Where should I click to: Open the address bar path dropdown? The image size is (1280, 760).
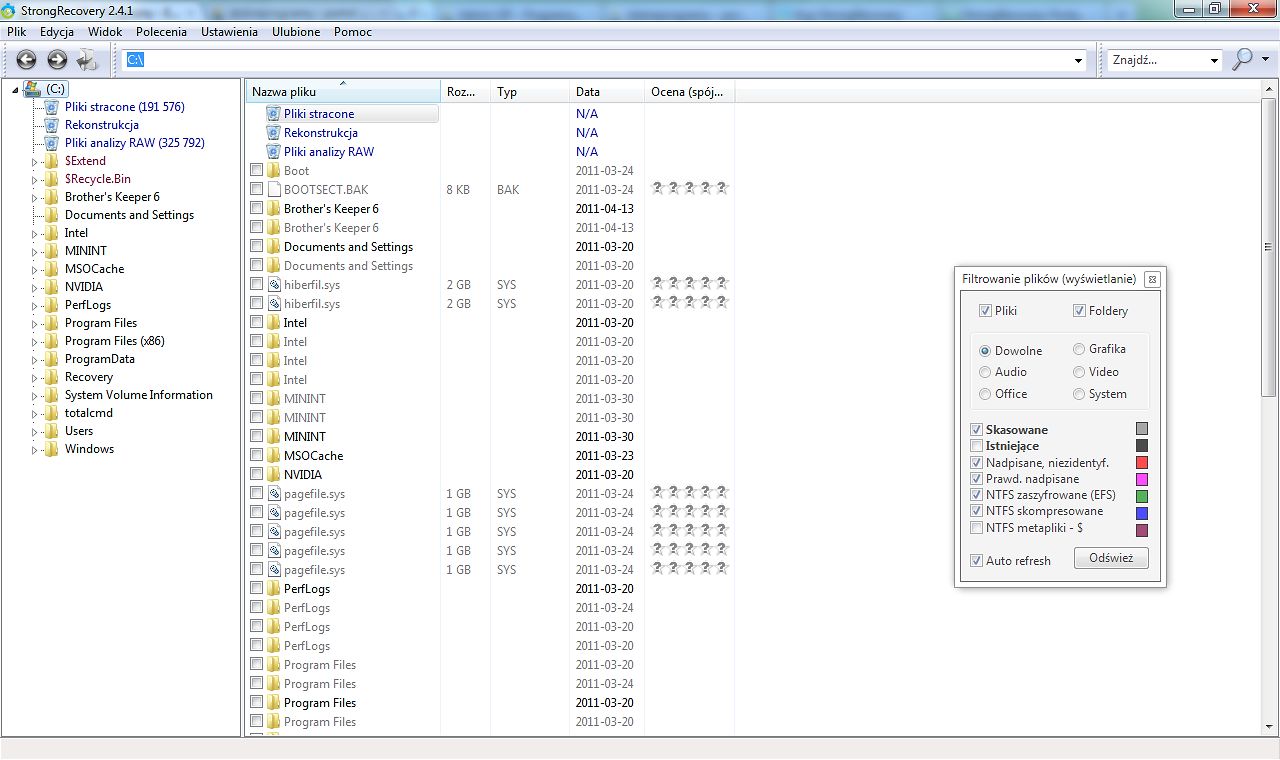coord(1078,61)
